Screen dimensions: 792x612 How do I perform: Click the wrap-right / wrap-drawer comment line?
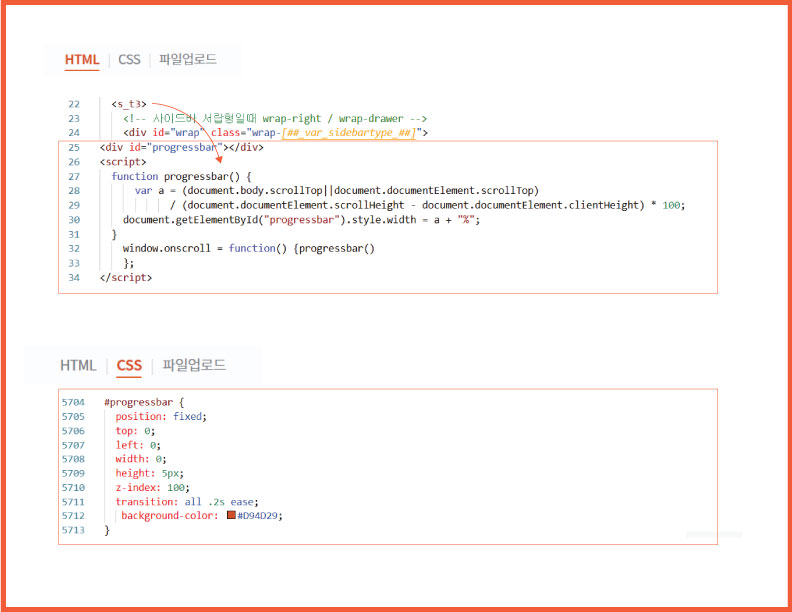275,119
